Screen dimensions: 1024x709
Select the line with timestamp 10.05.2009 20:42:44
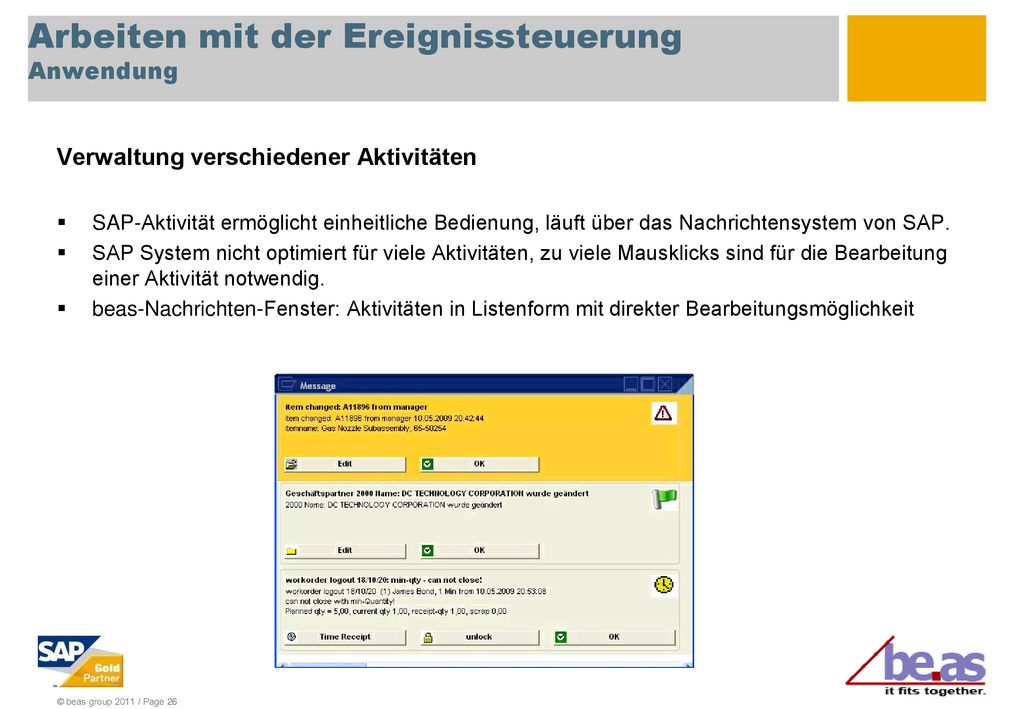(384, 418)
